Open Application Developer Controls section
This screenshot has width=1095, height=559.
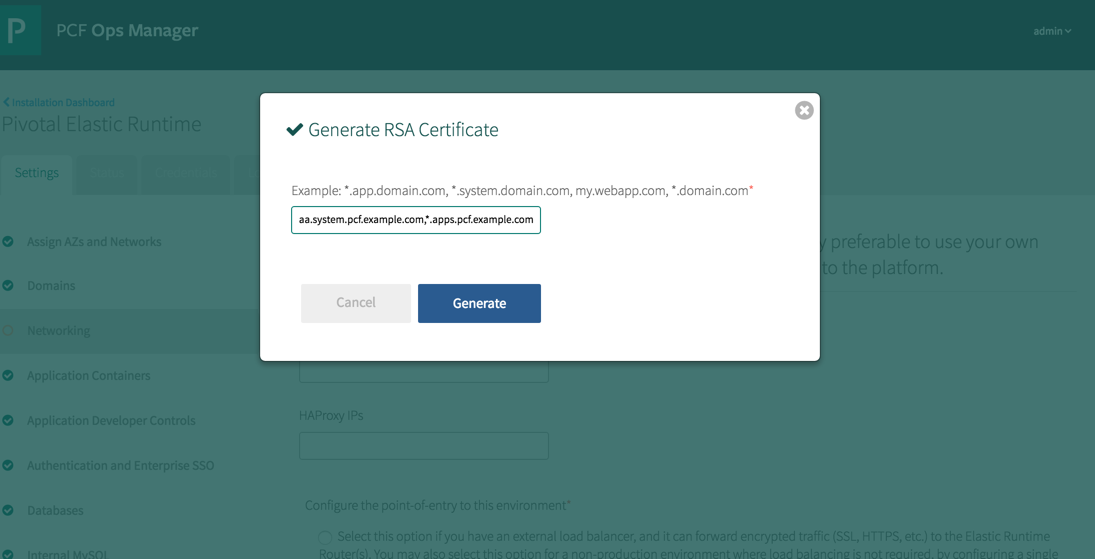[x=111, y=421]
